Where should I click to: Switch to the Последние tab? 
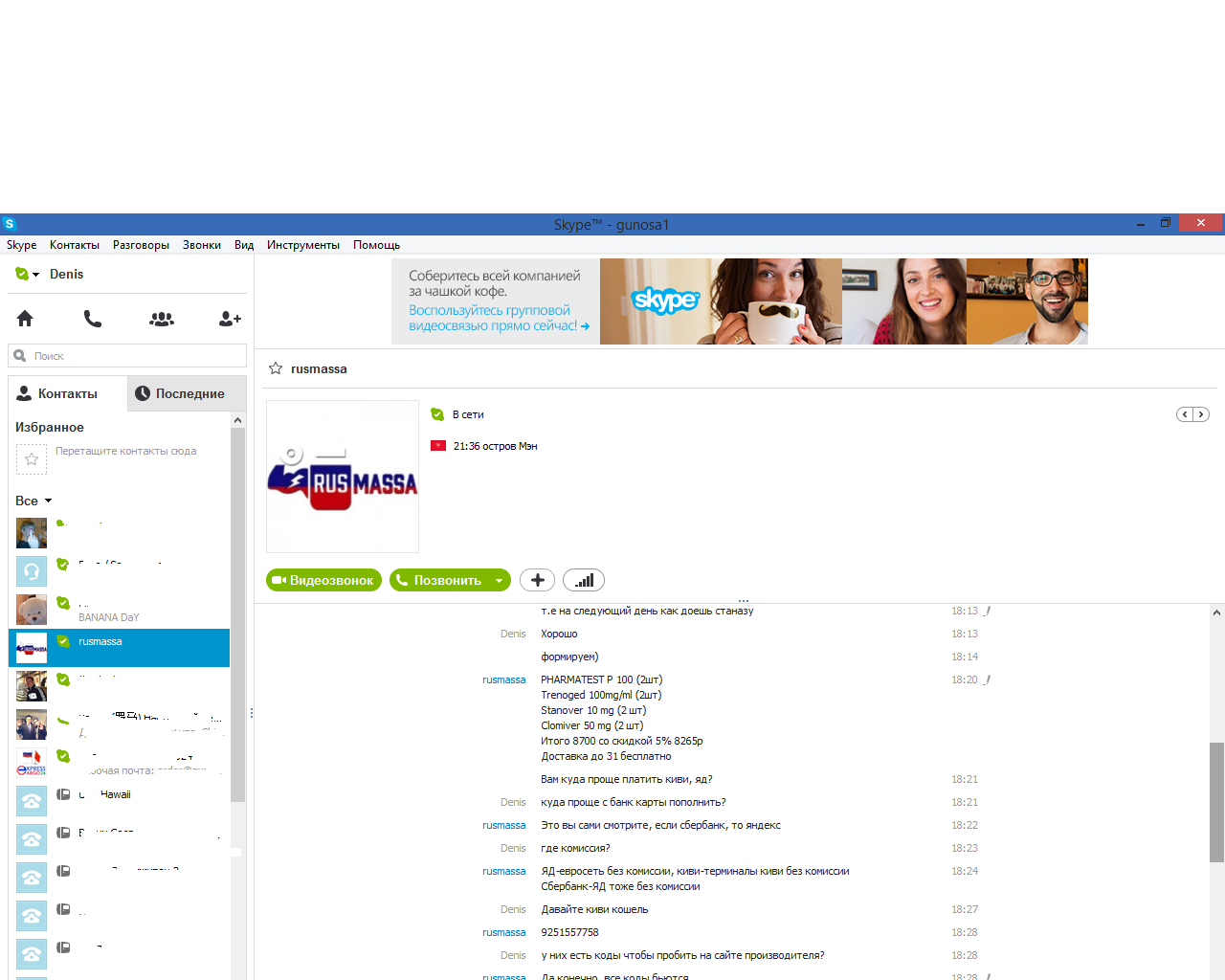[187, 393]
